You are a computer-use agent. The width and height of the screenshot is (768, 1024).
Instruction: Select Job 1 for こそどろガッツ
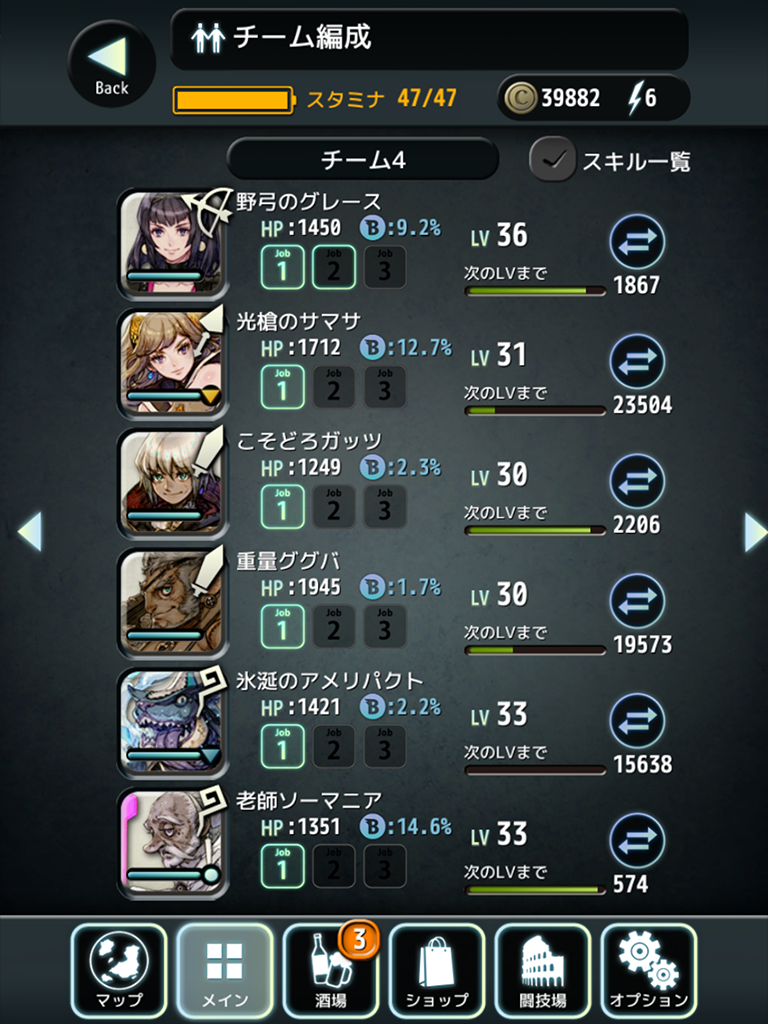click(x=282, y=507)
